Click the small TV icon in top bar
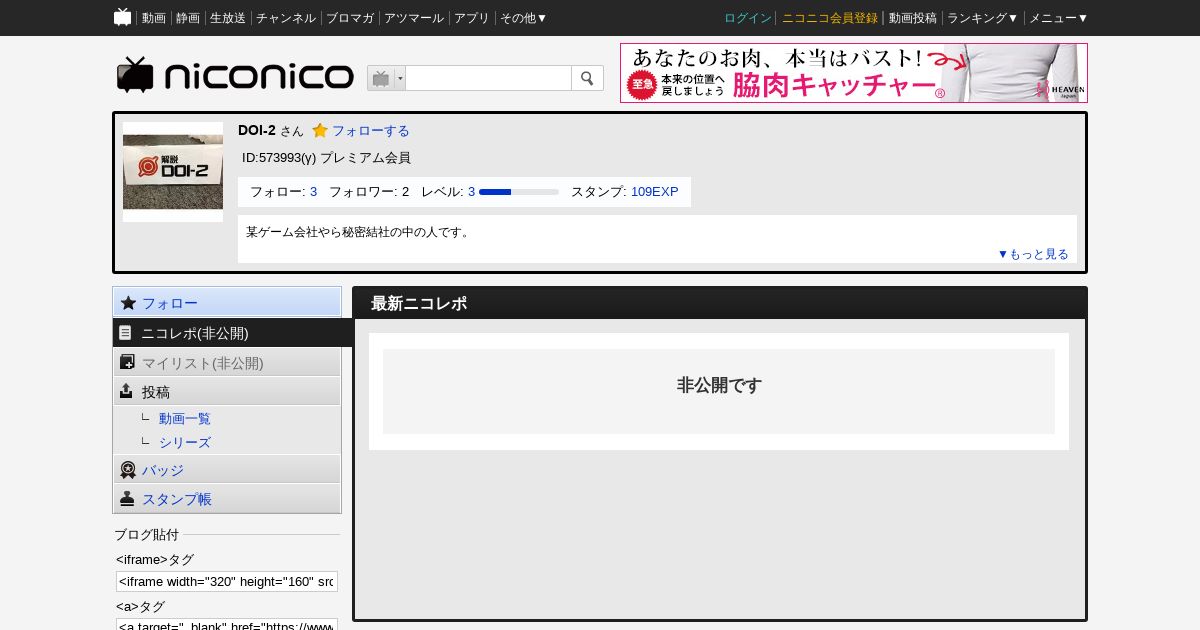Viewport: 1200px width, 630px height. coord(122,17)
